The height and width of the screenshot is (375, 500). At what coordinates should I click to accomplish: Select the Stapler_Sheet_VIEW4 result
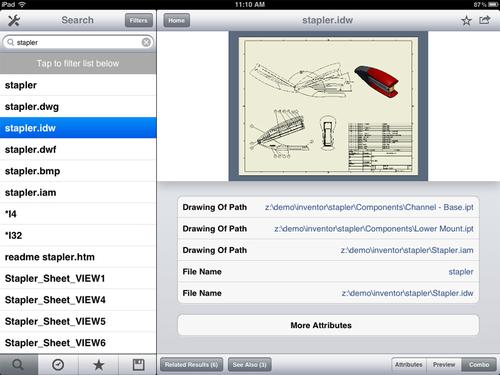78,300
